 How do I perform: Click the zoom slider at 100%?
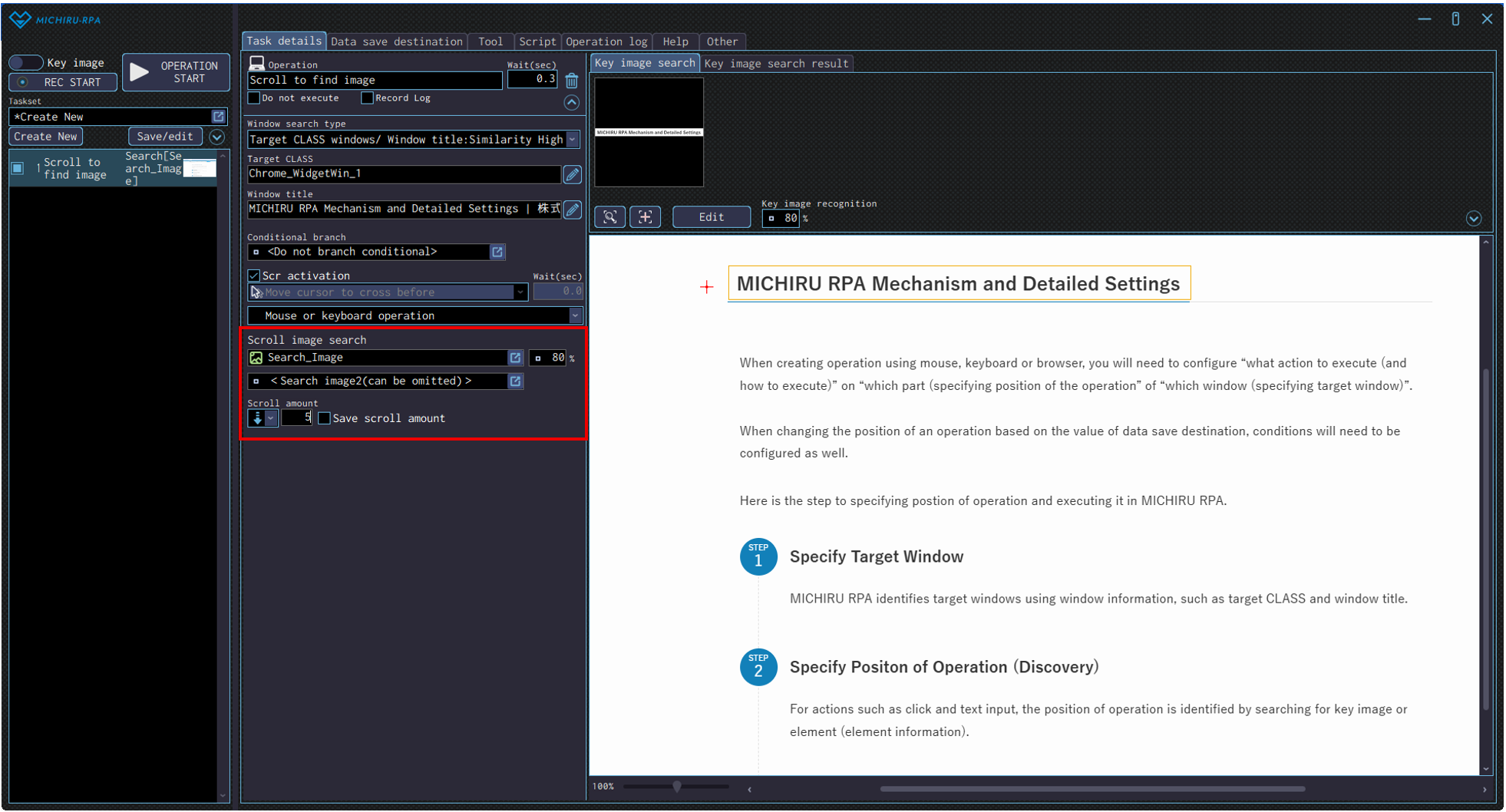(677, 787)
